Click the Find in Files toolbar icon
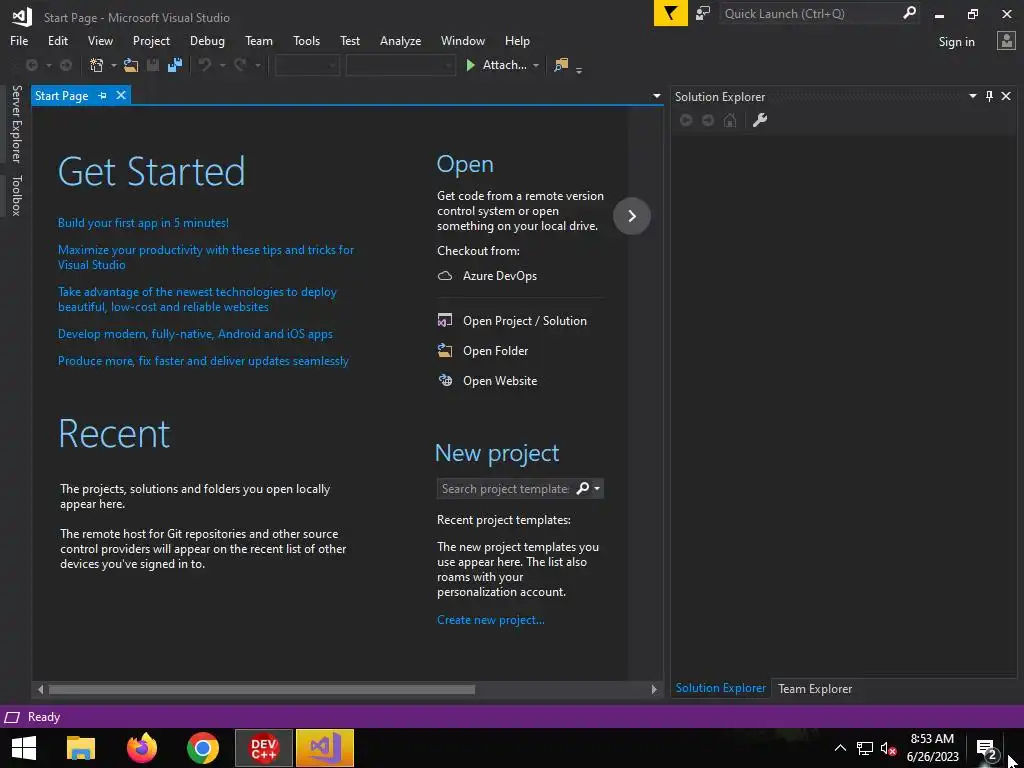The height and width of the screenshot is (768, 1024). [561, 65]
